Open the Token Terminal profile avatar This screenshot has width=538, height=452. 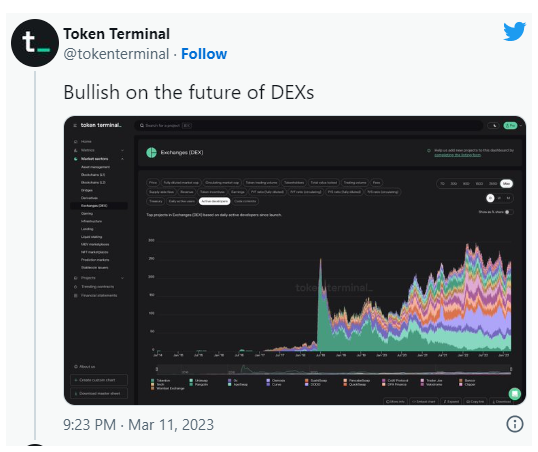tap(35, 43)
